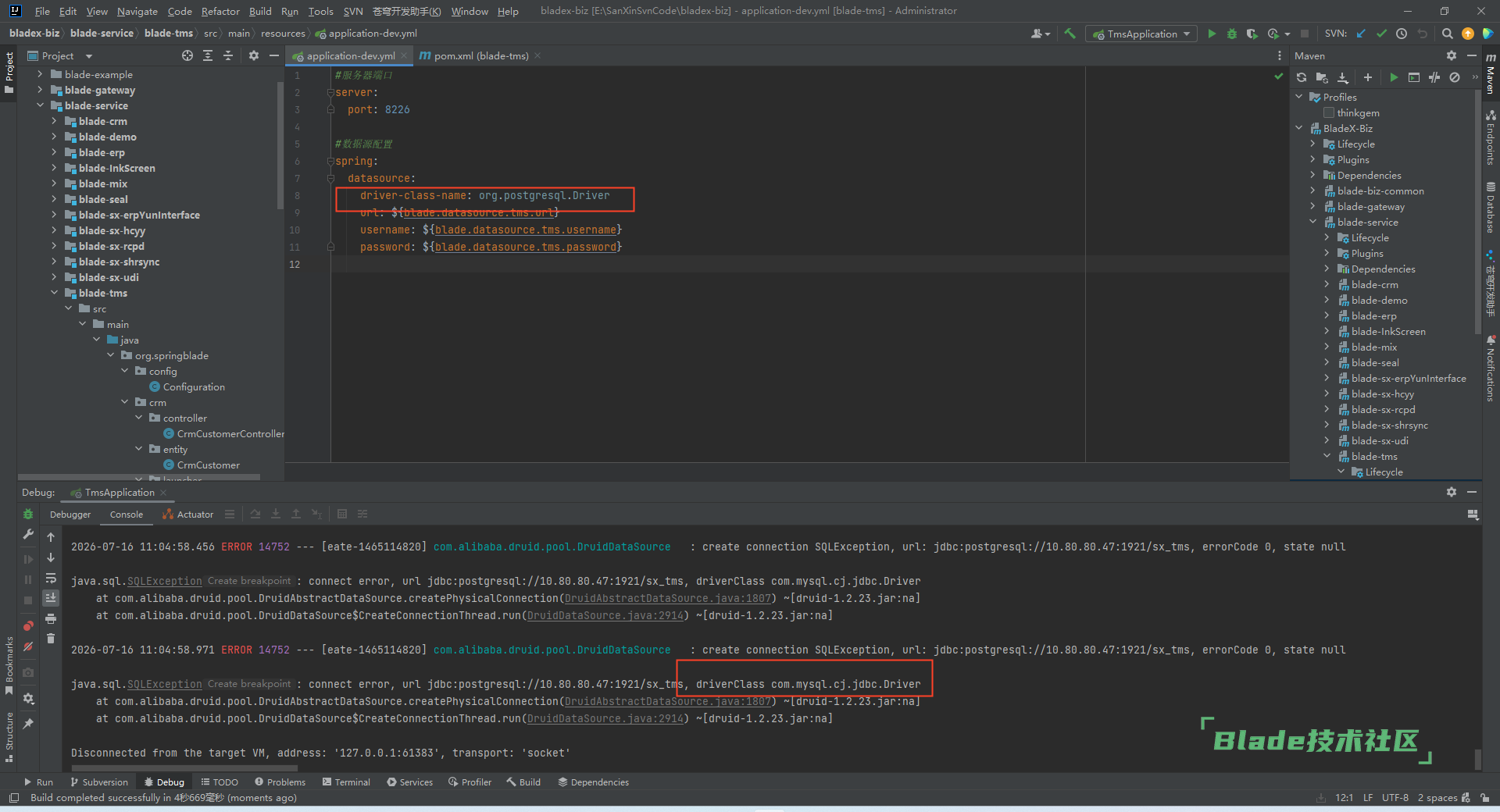Click first SQLException link in console
Image resolution: width=1500 pixels, height=812 pixels.
165,581
